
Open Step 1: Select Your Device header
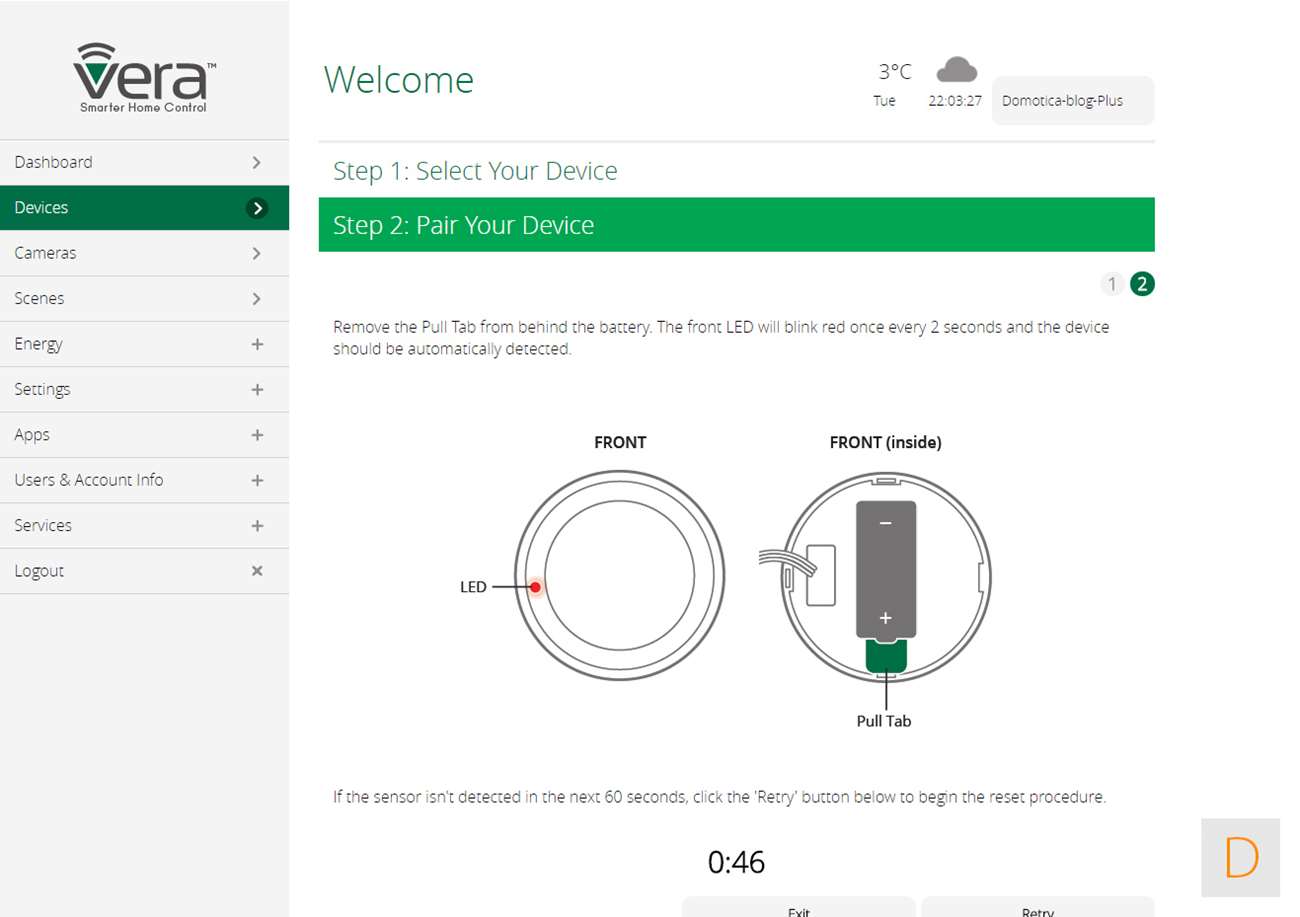click(475, 171)
